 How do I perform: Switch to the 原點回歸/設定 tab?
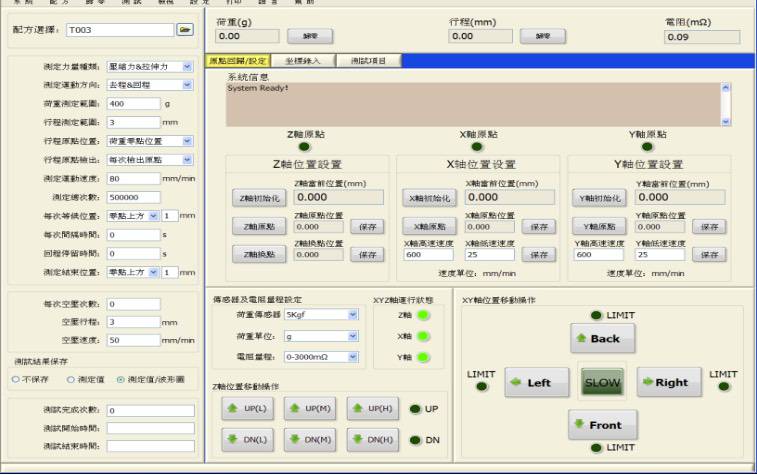click(x=238, y=61)
